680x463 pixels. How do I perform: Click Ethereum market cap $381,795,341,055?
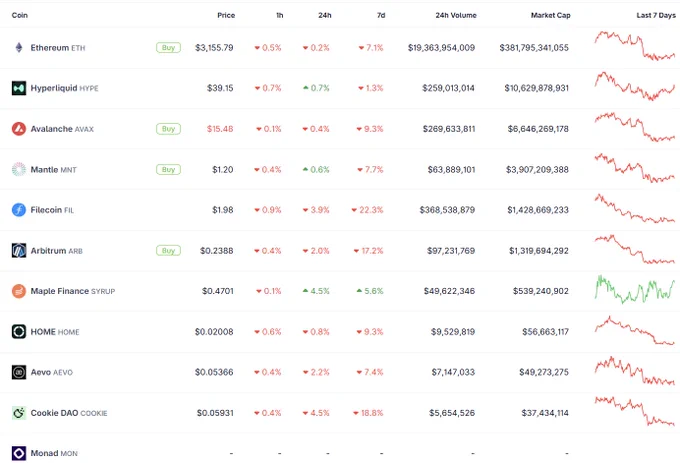(x=534, y=48)
